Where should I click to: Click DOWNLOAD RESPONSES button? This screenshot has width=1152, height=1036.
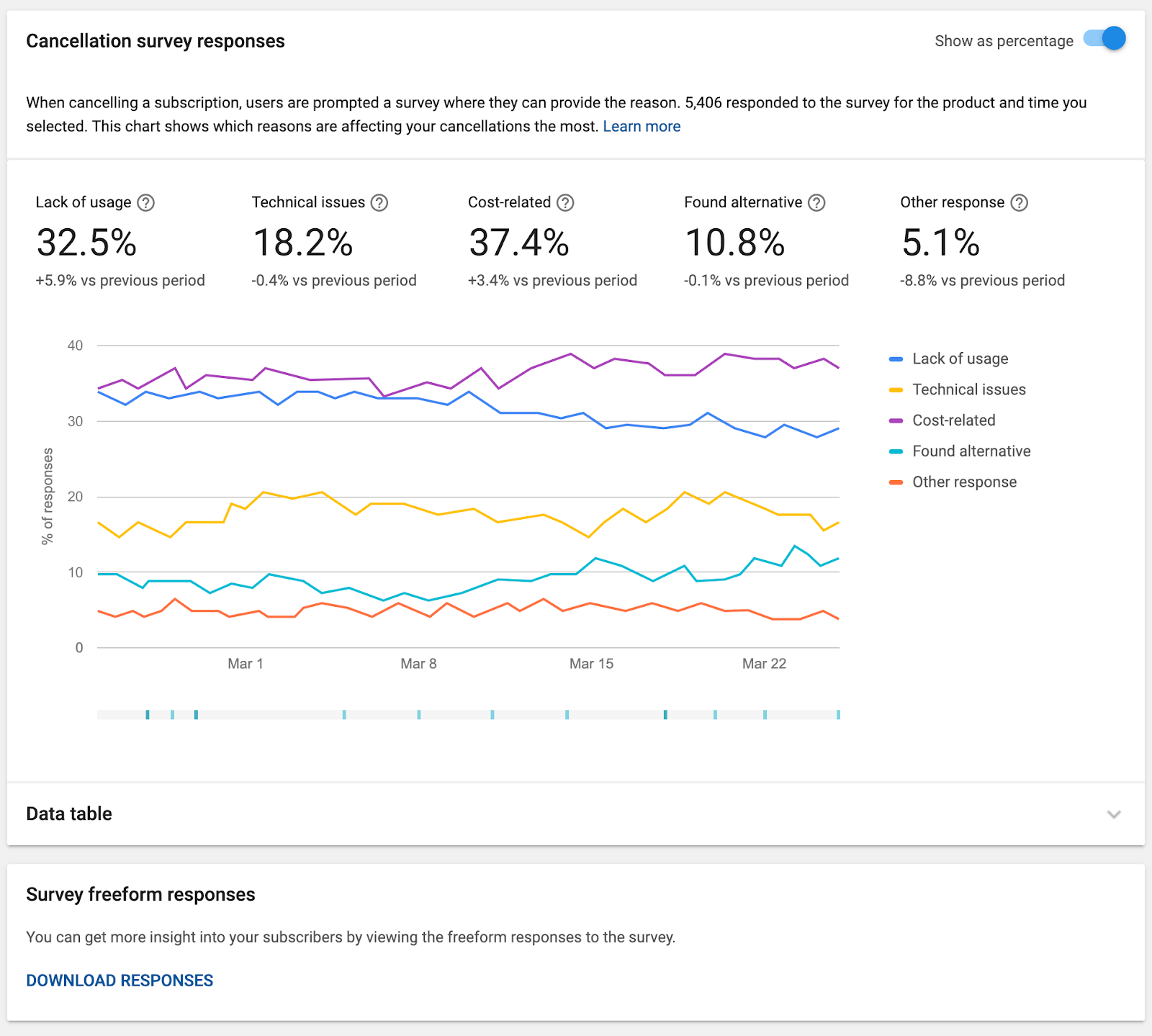(x=120, y=981)
